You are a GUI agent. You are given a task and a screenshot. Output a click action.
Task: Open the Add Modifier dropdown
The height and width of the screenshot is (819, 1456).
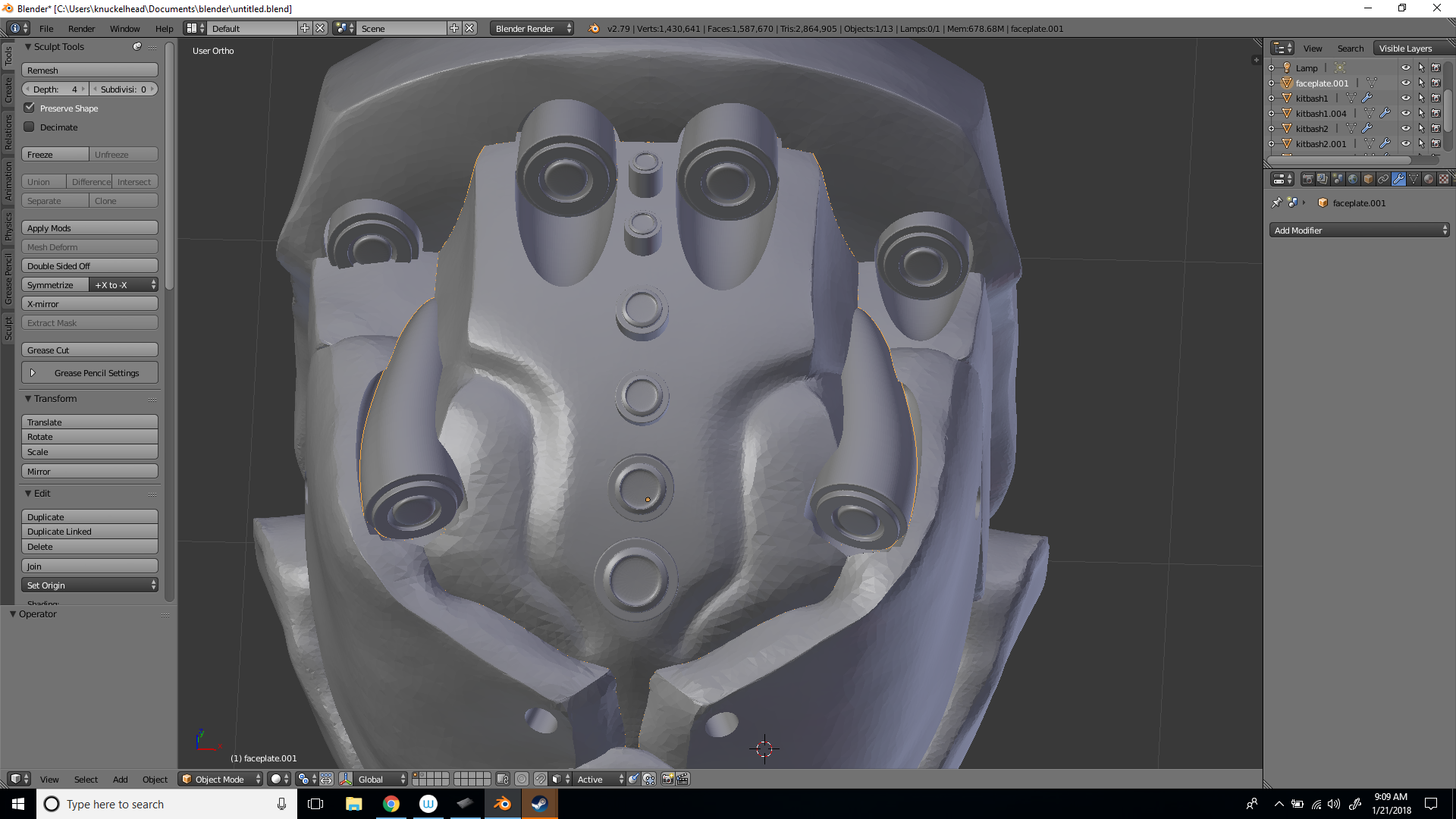pos(1359,230)
